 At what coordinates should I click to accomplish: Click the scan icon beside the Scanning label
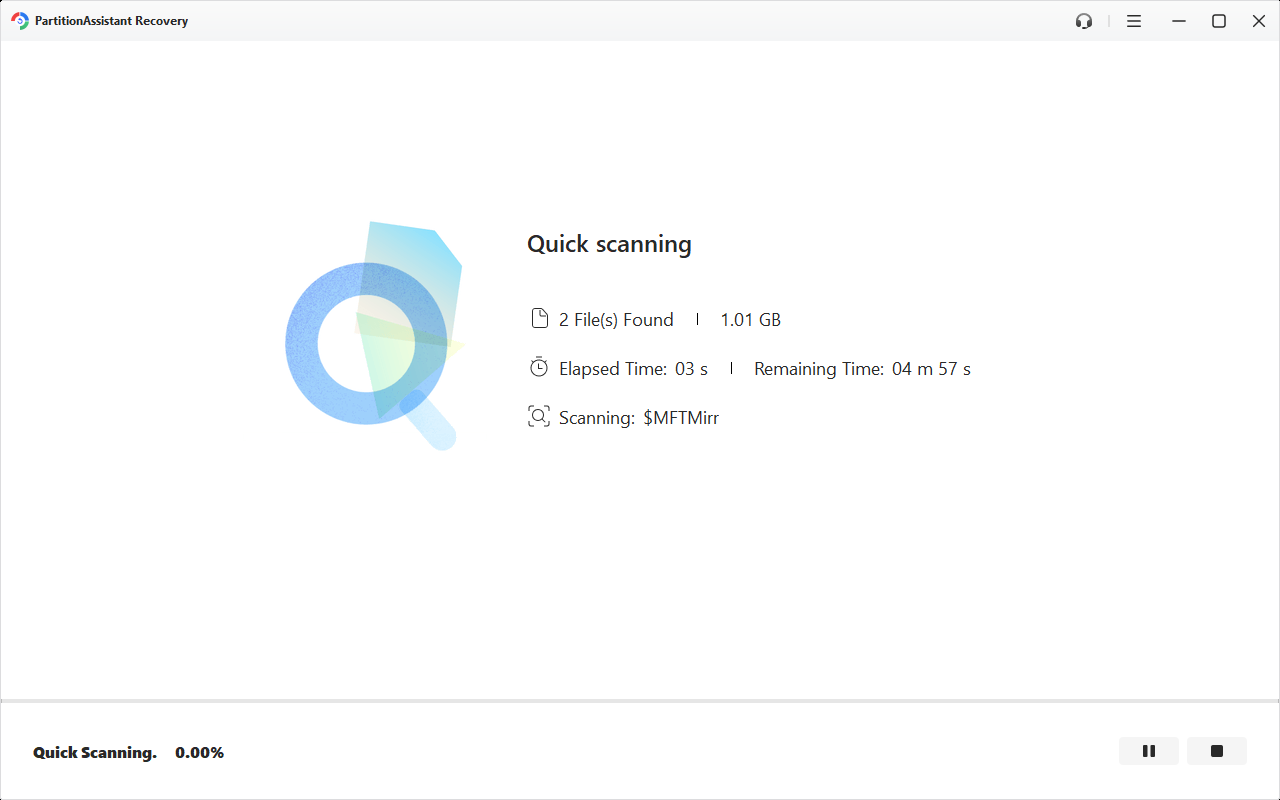[539, 416]
